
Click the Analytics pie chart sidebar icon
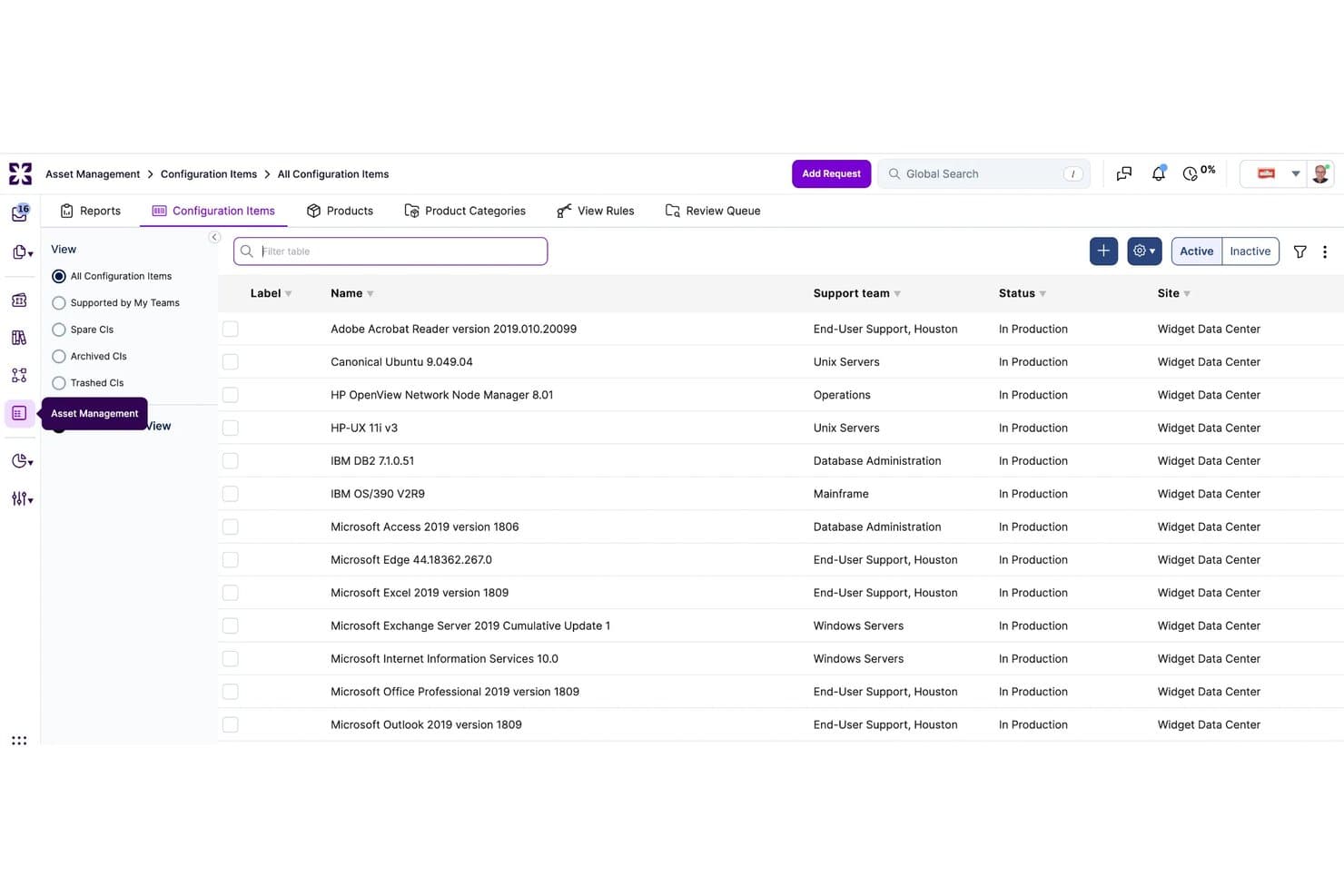pos(21,461)
